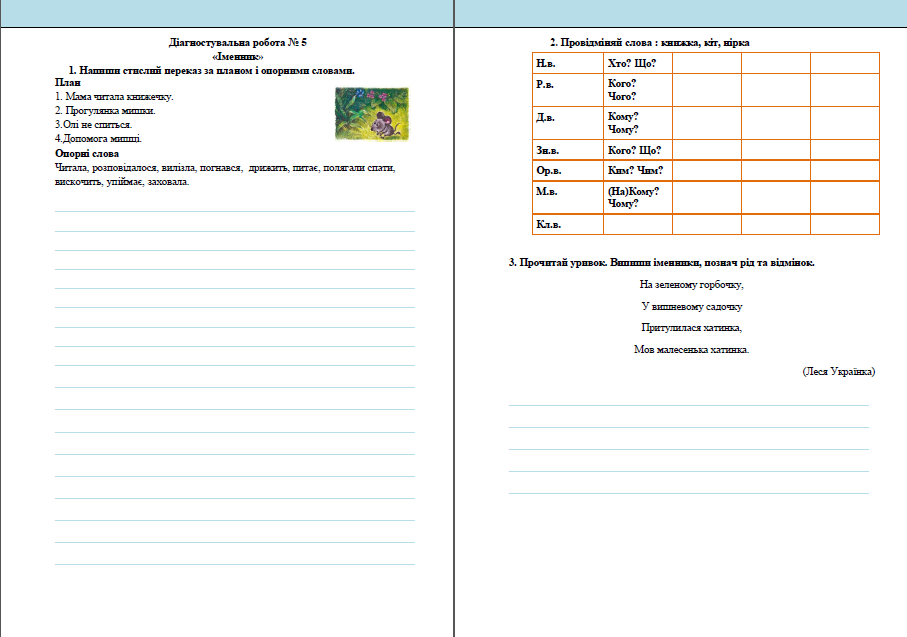Click the last blank line on left page
Screen dimensions: 907x637
pyautogui.click(x=235, y=564)
